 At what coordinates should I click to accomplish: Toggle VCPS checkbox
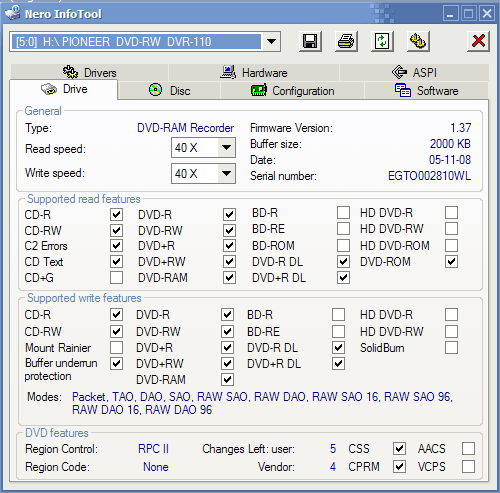coord(468,467)
